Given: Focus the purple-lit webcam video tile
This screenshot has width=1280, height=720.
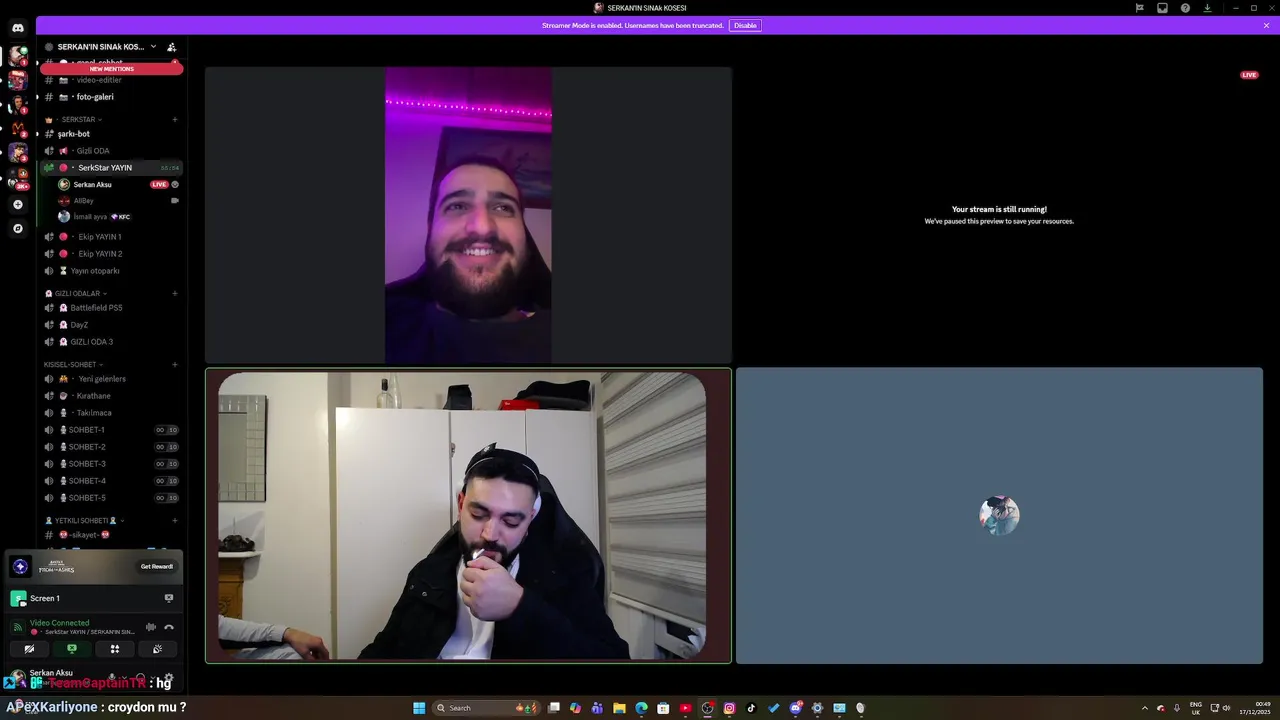Looking at the screenshot, I should (468, 215).
